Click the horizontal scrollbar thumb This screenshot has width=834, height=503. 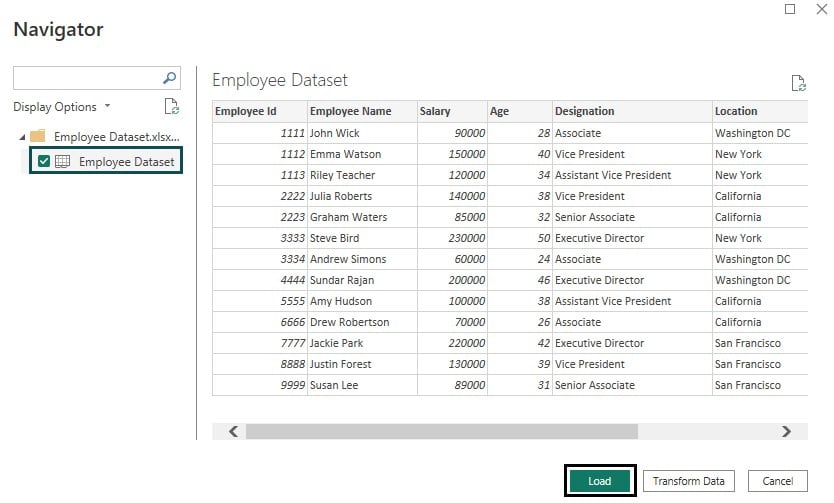[x=441, y=431]
